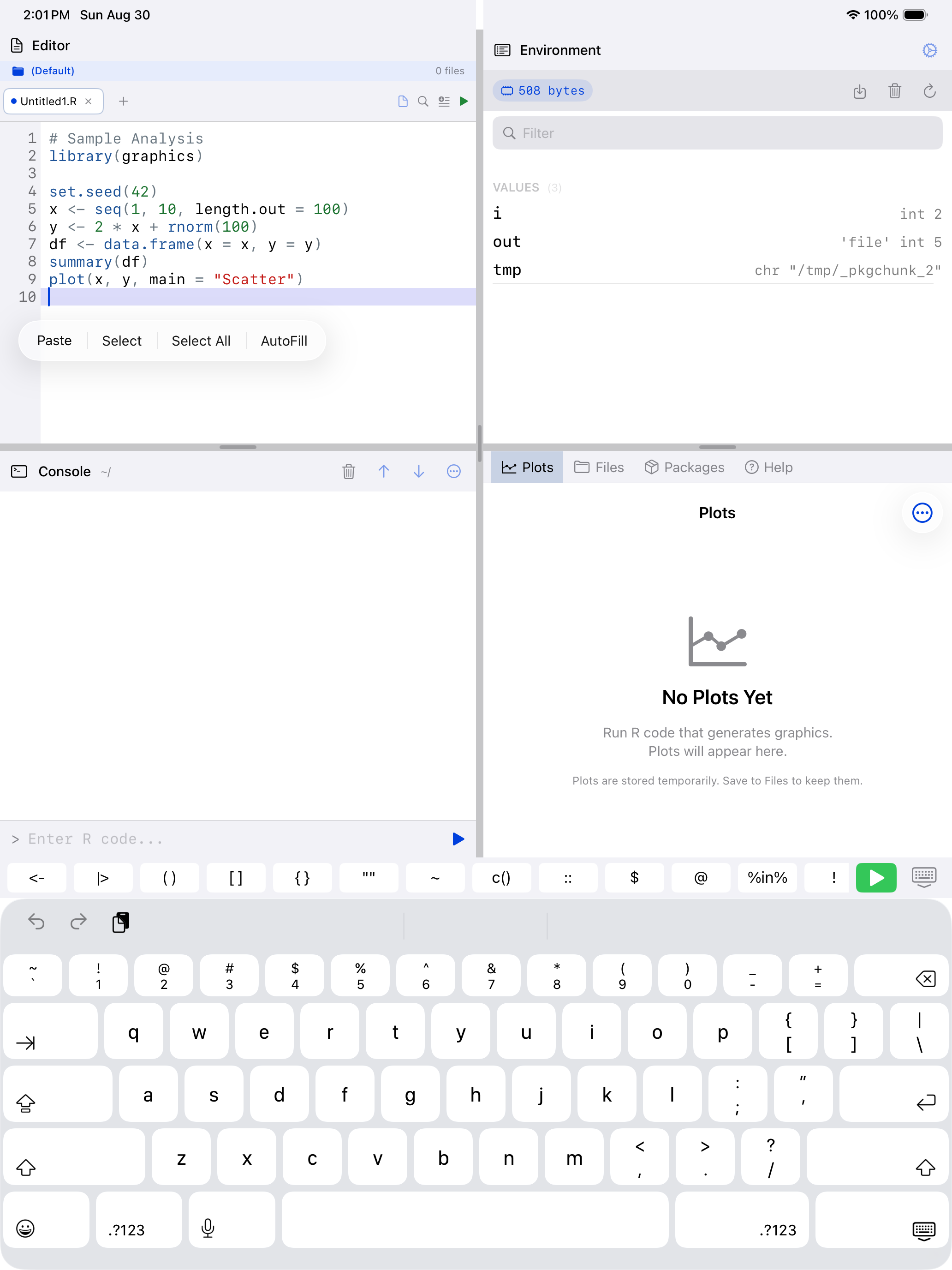The width and height of the screenshot is (952, 1270).
Task: Dismiss keyboard with bottom-right keyboard key
Action: [x=881, y=1220]
